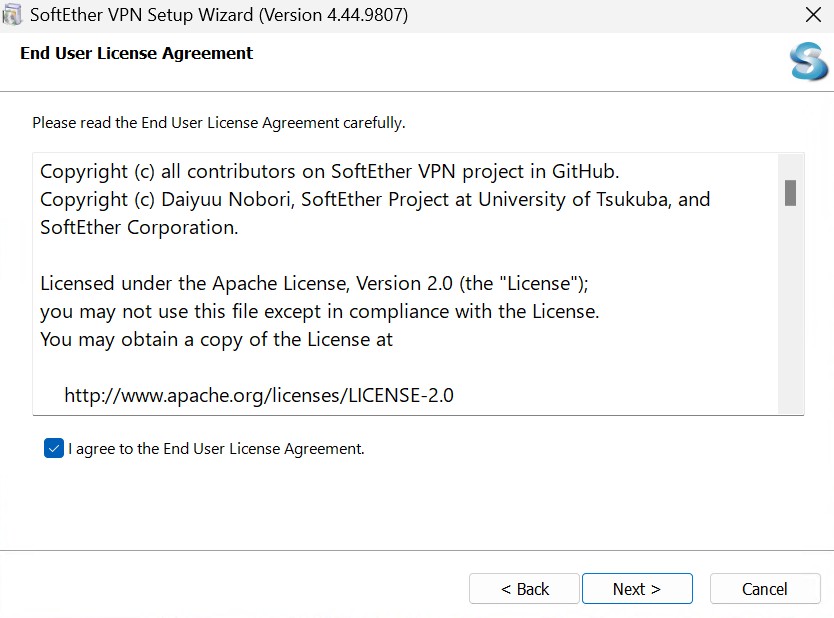Uncheck the license agreement checkbox
The image size is (834, 618).
[54, 449]
